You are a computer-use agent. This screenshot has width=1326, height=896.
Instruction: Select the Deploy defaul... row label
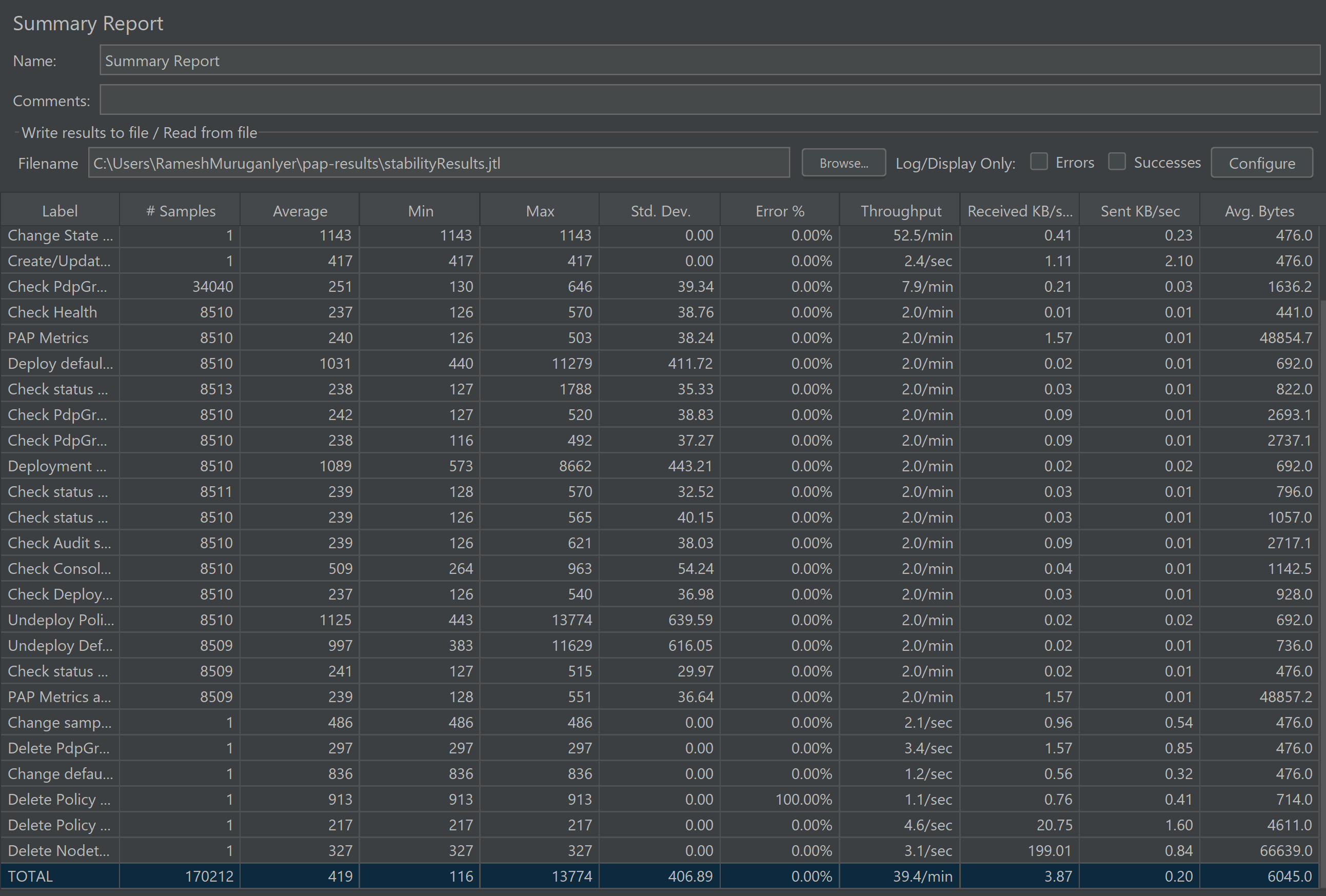pyautogui.click(x=60, y=364)
